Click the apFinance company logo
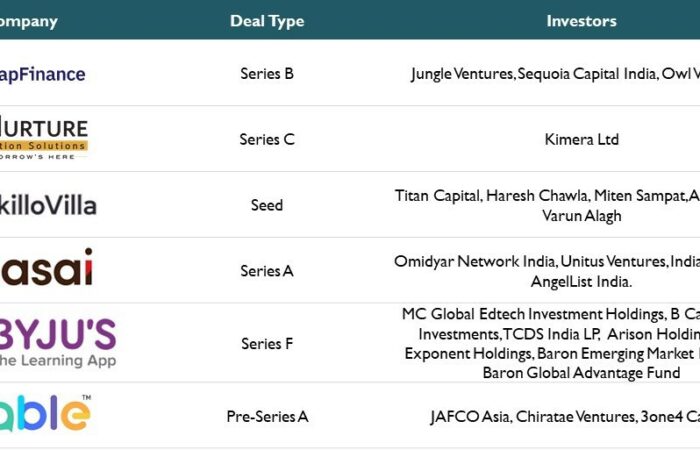Screen dimensions: 700x450 (42, 74)
